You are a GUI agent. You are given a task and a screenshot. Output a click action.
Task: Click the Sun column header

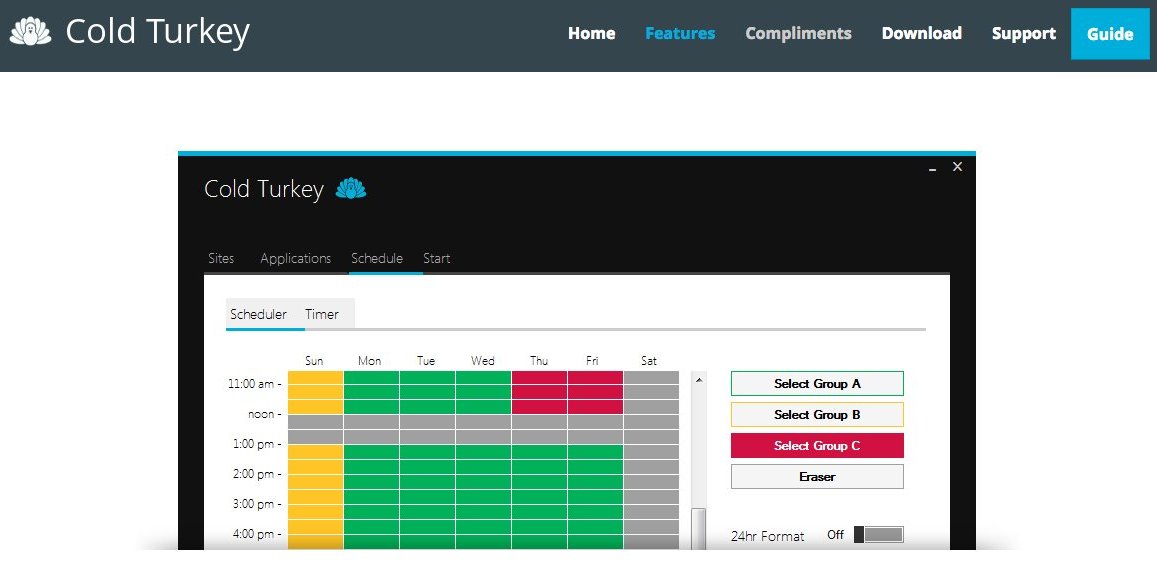[x=314, y=361]
